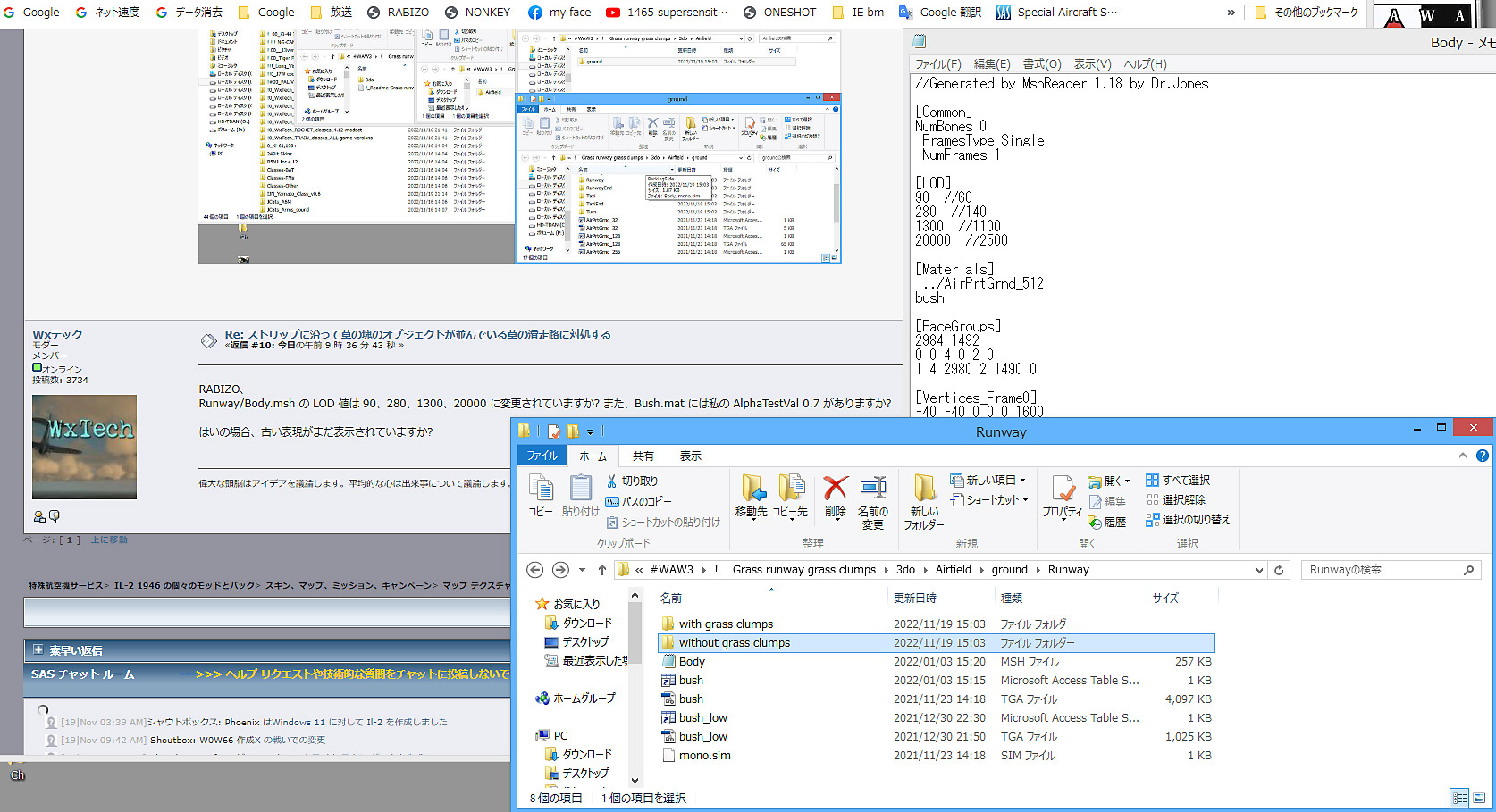Click Select all (すべて選択) in ribbon

pyautogui.click(x=1178, y=481)
